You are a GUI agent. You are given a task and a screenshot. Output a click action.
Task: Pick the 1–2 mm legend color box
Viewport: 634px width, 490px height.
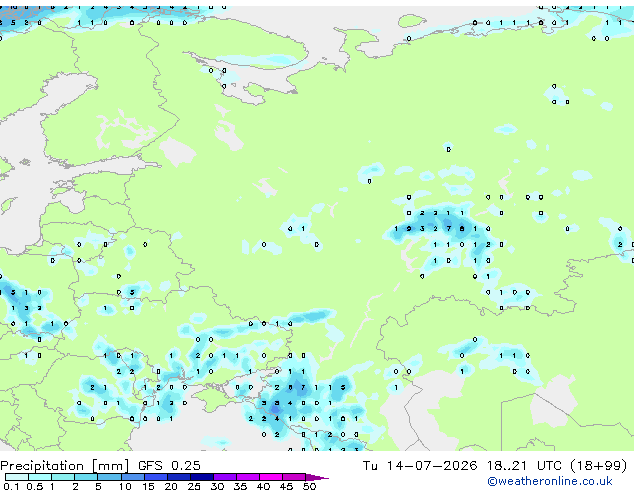tap(63, 477)
